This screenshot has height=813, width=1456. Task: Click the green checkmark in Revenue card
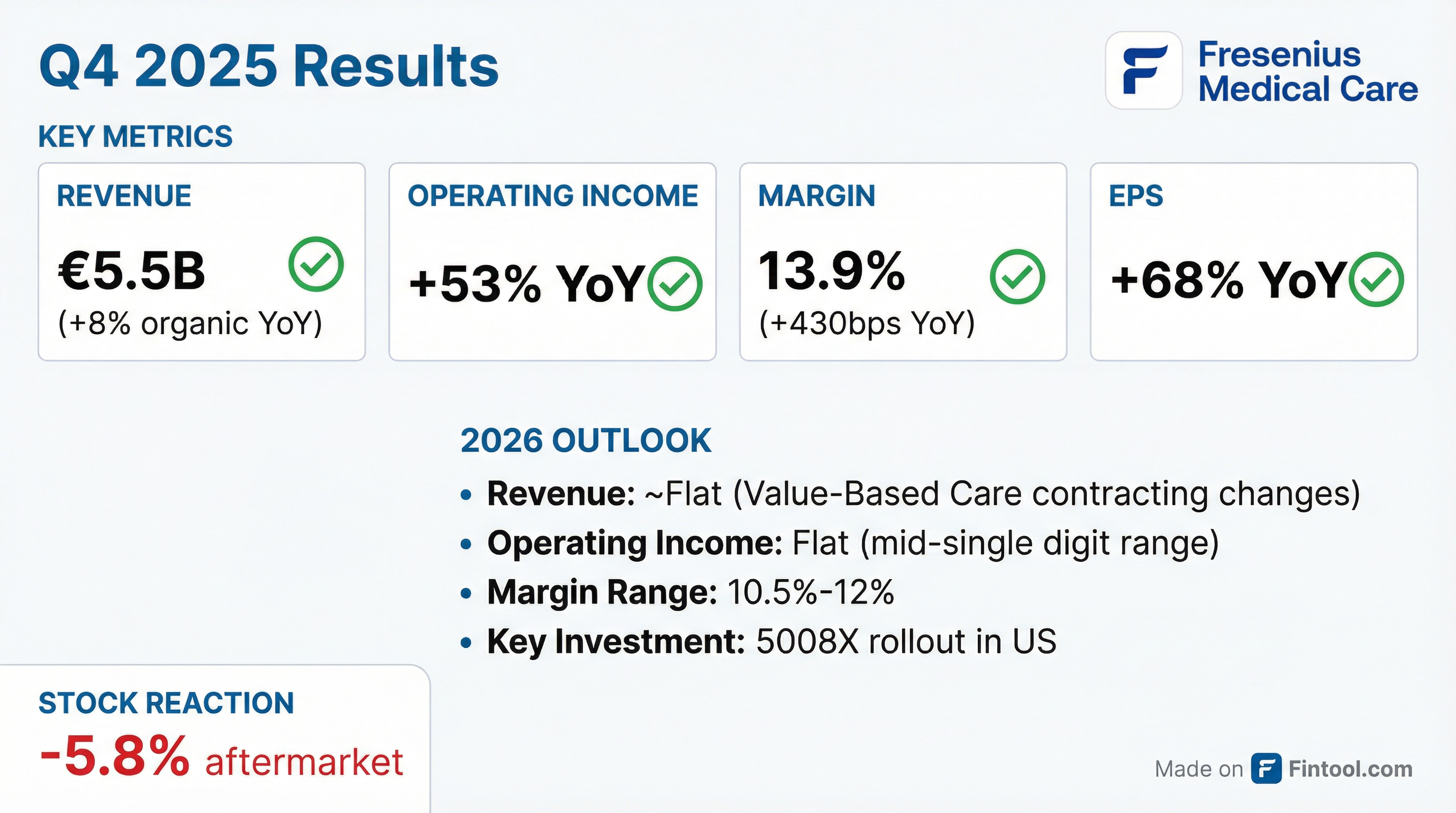[316, 264]
